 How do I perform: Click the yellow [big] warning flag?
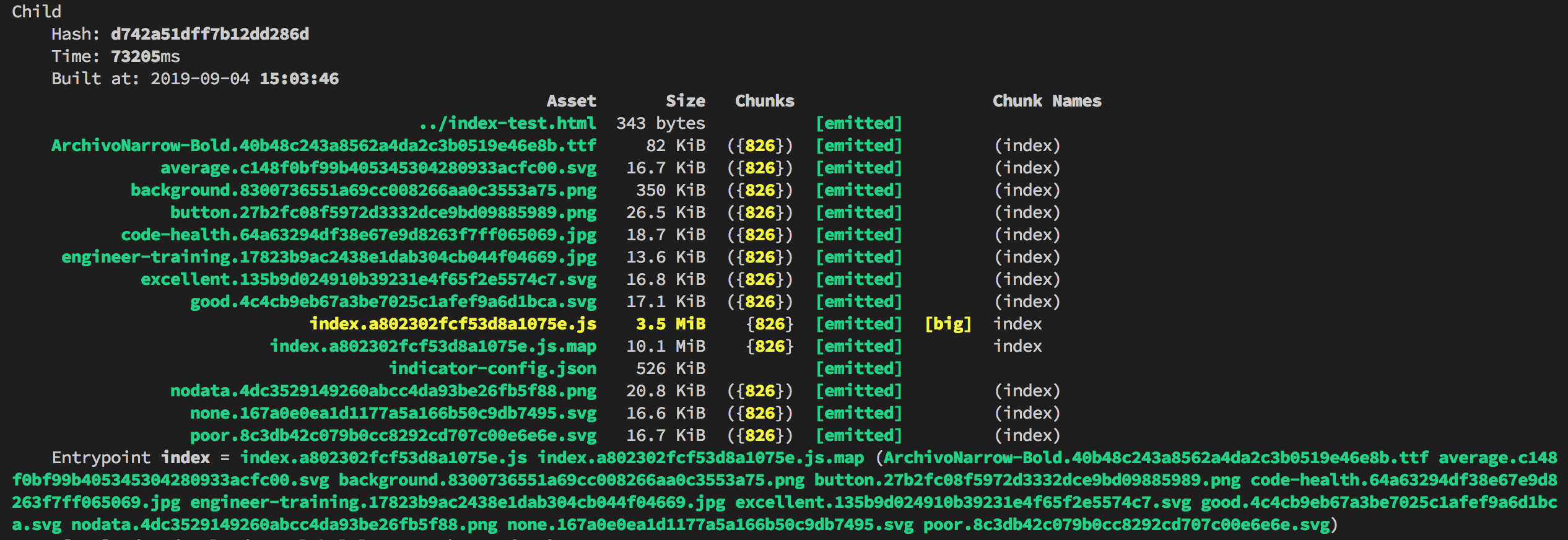(948, 324)
